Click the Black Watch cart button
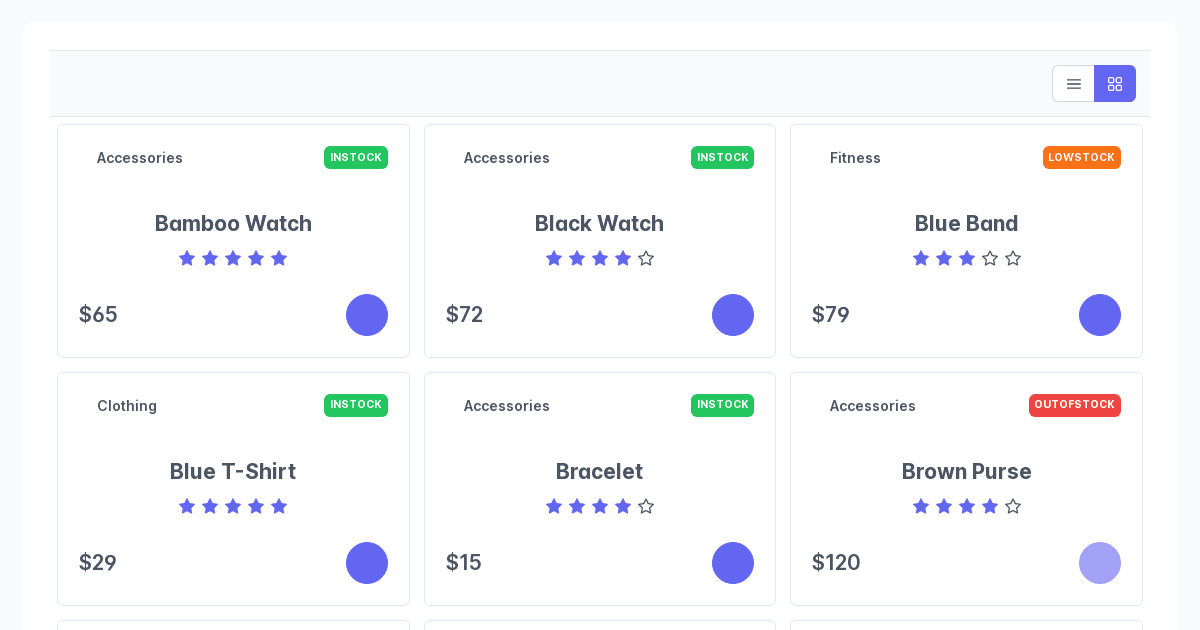The image size is (1200, 630). click(733, 315)
